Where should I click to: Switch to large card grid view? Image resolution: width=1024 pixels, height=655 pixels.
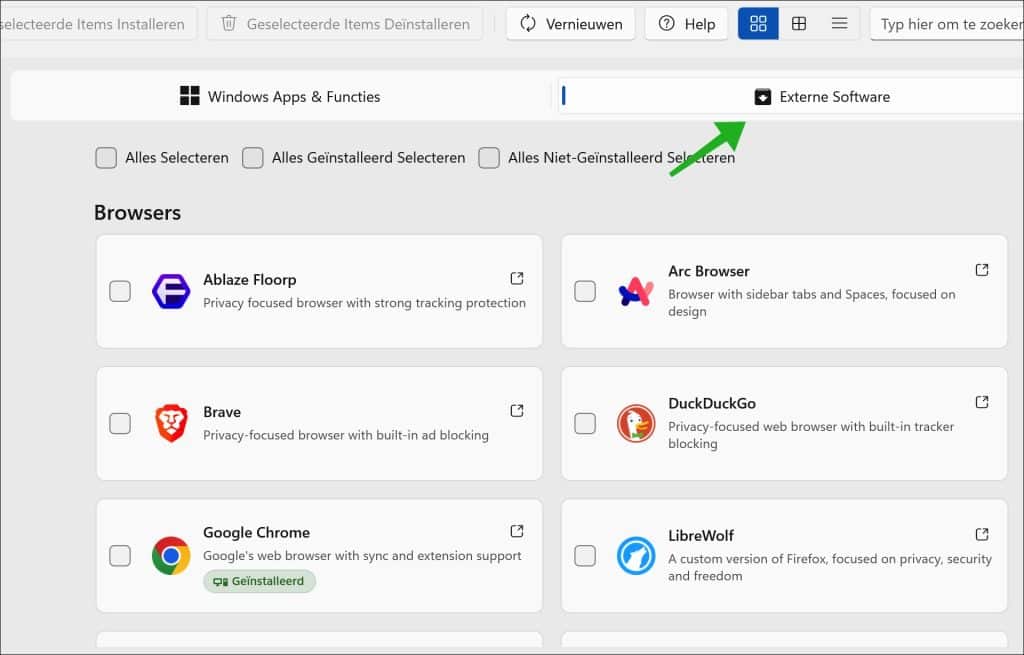coord(758,24)
